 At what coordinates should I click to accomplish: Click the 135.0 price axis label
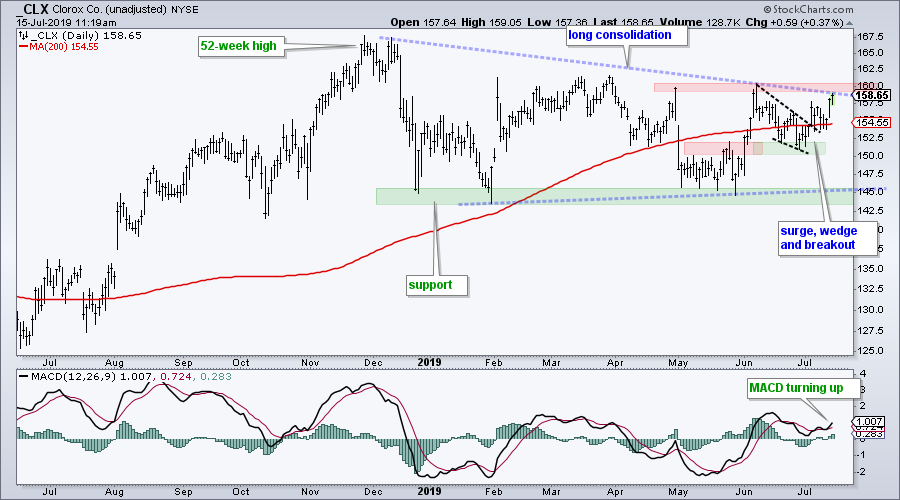871,269
